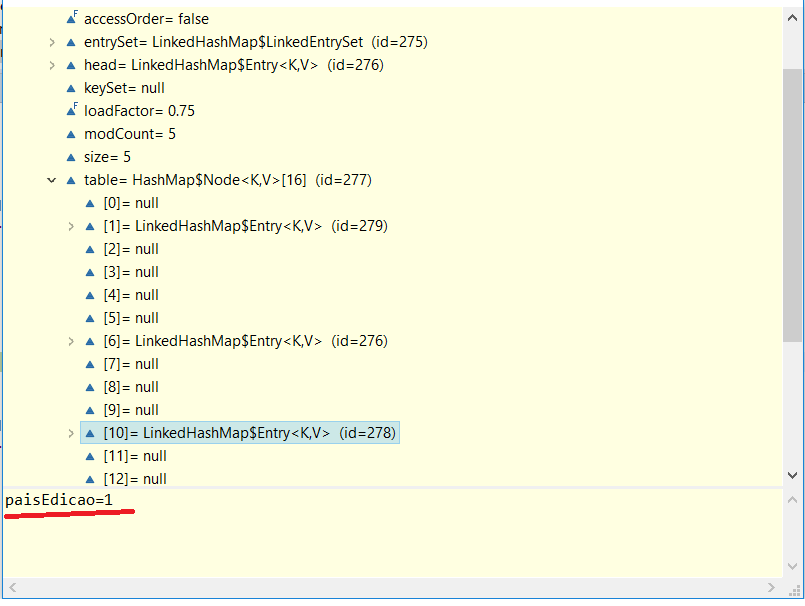Click the detail pane scroll-up arrow

click(792, 500)
